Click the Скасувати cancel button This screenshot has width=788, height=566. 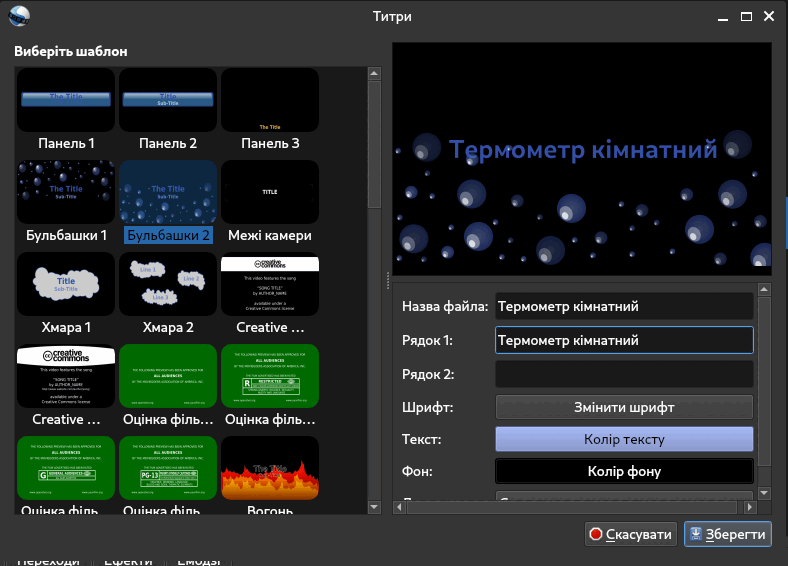631,534
